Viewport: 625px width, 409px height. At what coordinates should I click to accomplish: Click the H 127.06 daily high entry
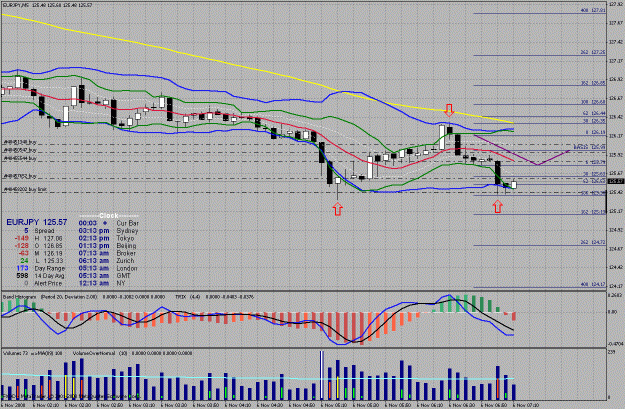click(38, 238)
